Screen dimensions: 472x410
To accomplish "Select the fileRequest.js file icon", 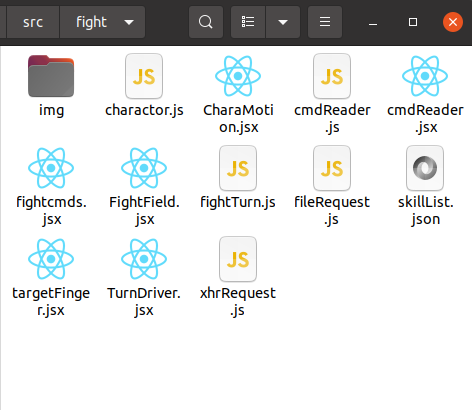I will (x=332, y=168).
